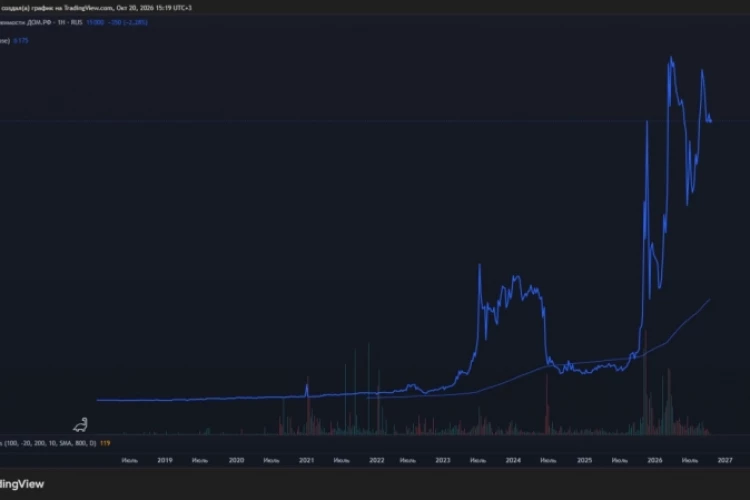
Task: Click the 1H interval label in legend
Action: (x=61, y=22)
